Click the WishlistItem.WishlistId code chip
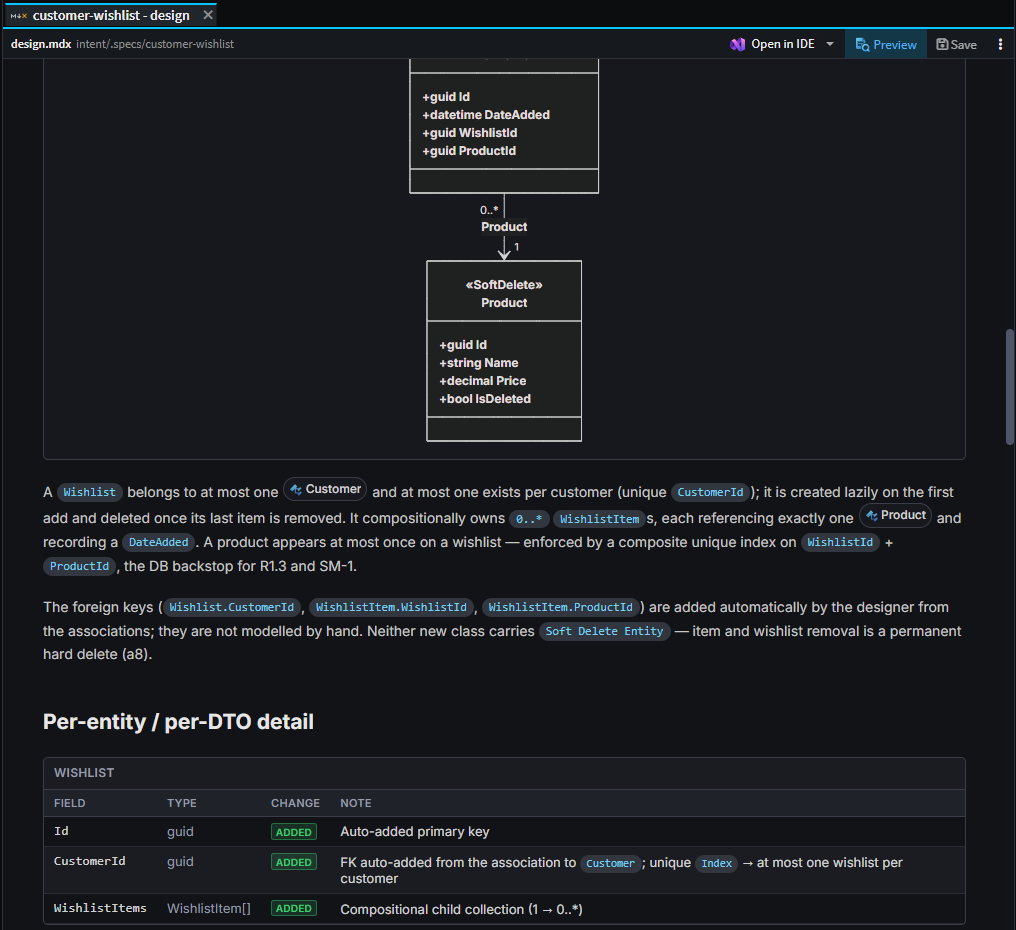Screen dimensions: 1016x930 (x=391, y=607)
